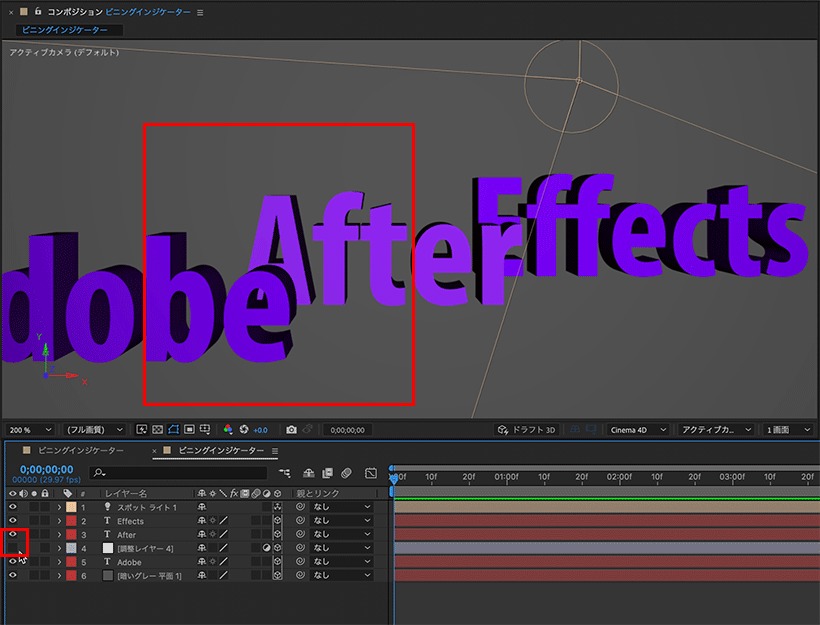The width and height of the screenshot is (820, 625).
Task: Click the preview time 0;00;00;00 in viewer bar
Action: [x=347, y=430]
